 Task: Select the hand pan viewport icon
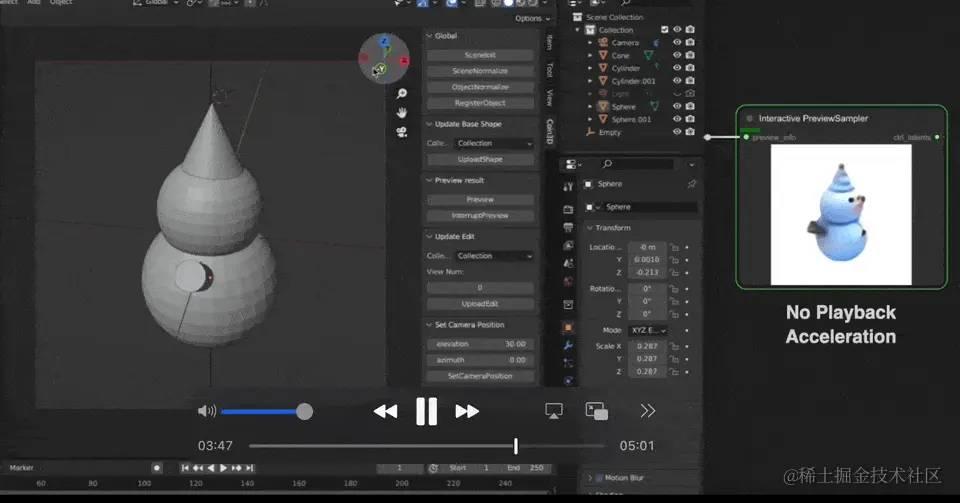point(402,113)
